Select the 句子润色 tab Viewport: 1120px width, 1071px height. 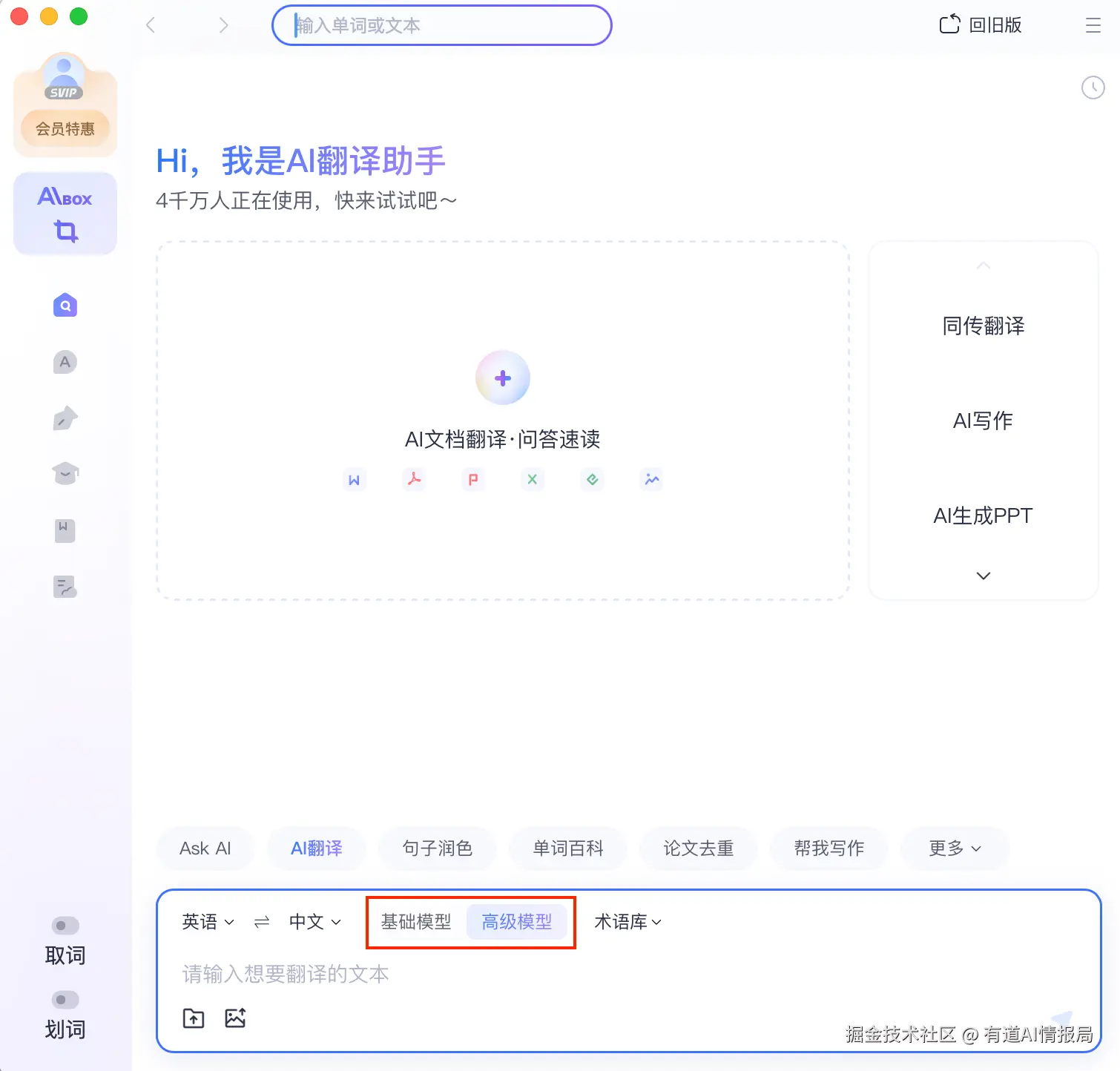437,848
